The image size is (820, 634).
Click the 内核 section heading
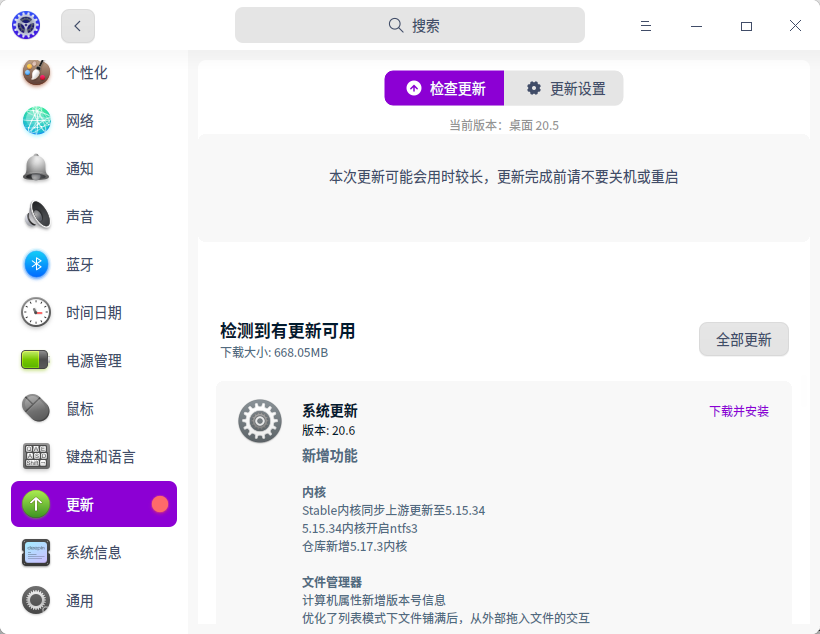tap(314, 492)
